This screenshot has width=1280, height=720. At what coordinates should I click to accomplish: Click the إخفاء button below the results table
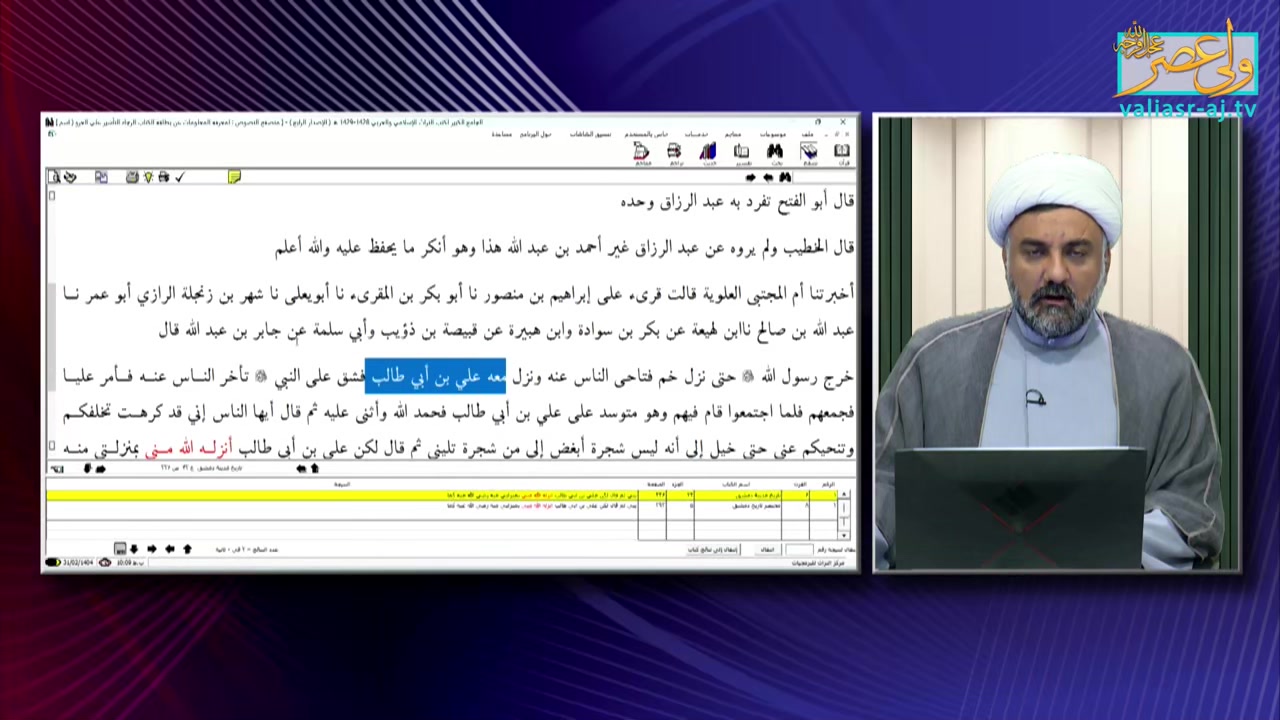pos(767,549)
